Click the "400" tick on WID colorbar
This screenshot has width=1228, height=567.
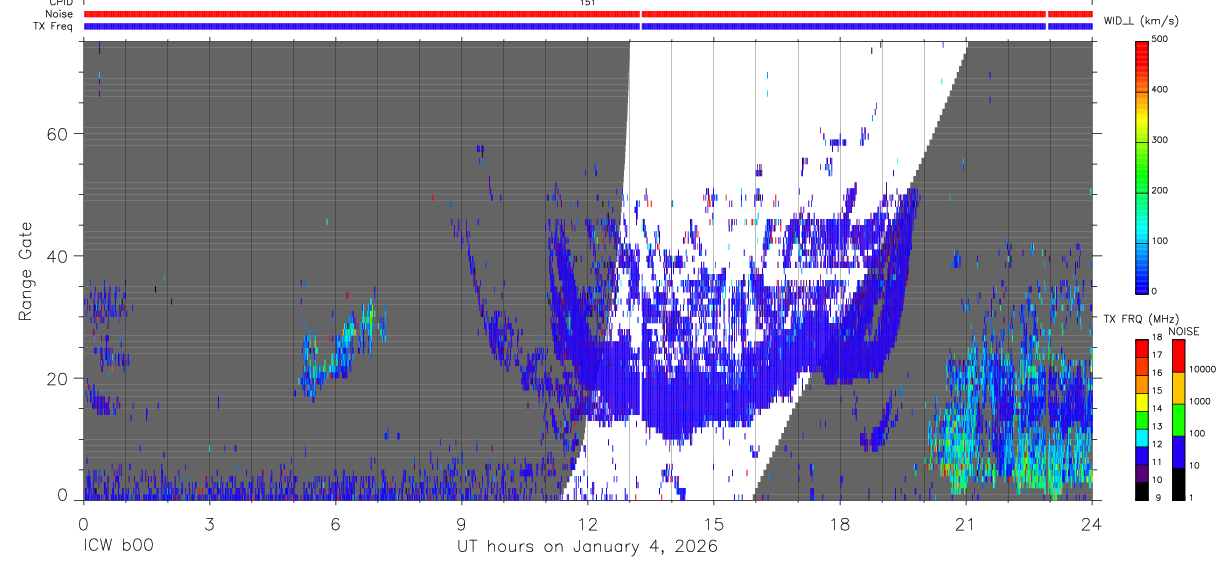[1161, 90]
